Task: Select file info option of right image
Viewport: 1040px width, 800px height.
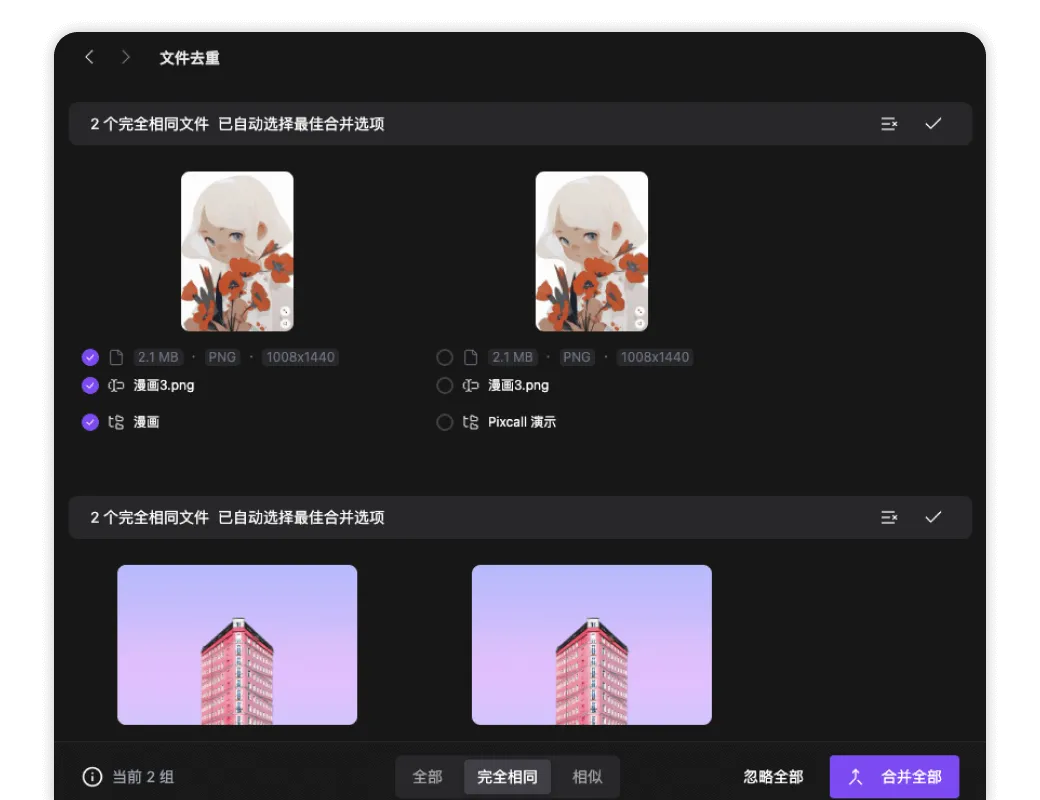Action: coord(445,358)
